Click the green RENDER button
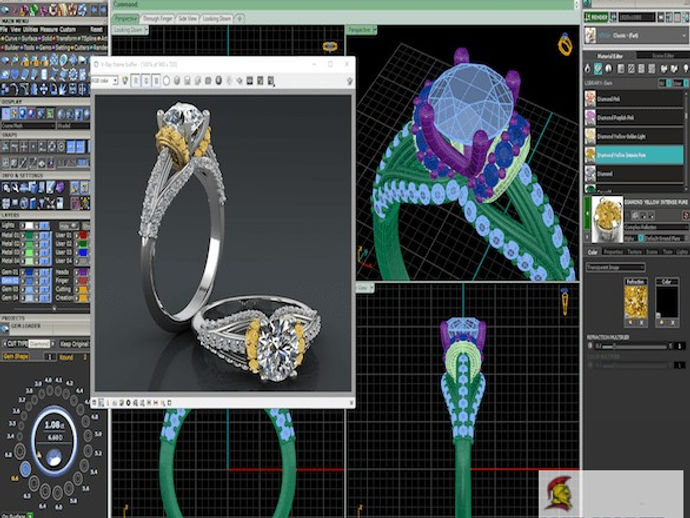Viewport: 690px width, 518px height. pyautogui.click(x=596, y=17)
